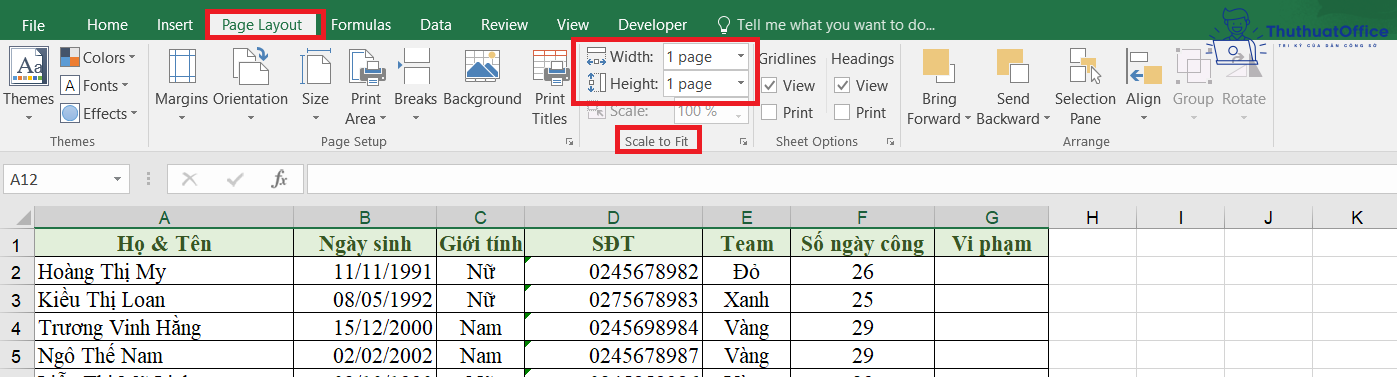The width and height of the screenshot is (1397, 377).
Task: Open Sheet Options dialog launcher
Action: coord(890,143)
